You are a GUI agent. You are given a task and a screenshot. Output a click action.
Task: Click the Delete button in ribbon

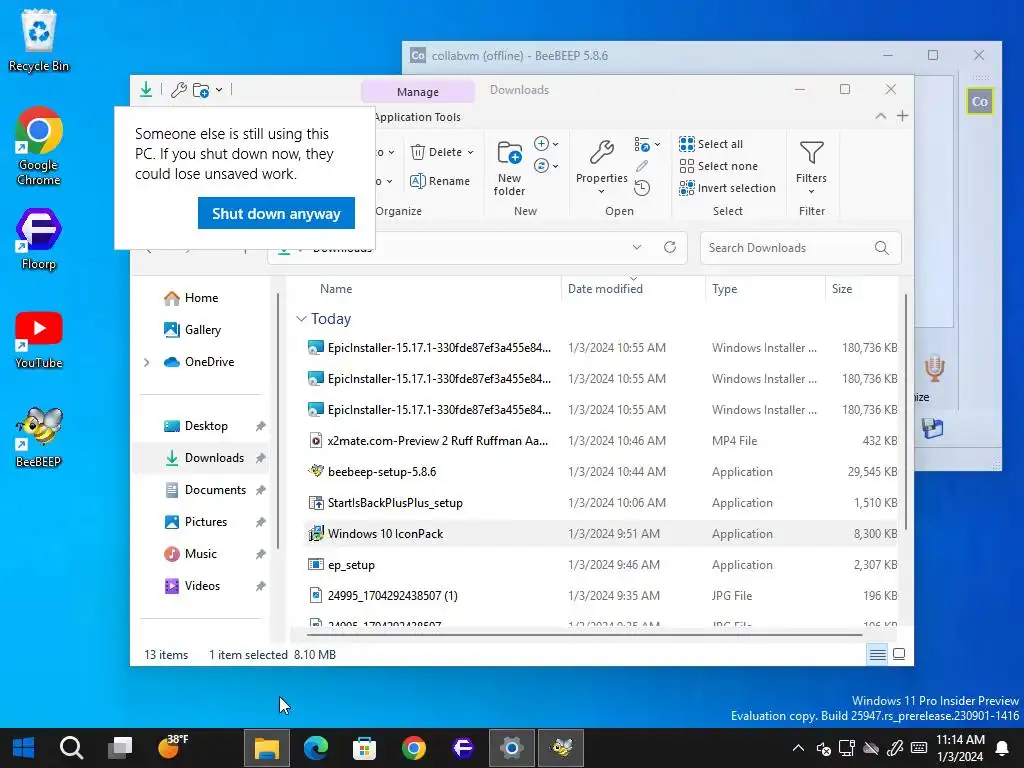point(437,152)
